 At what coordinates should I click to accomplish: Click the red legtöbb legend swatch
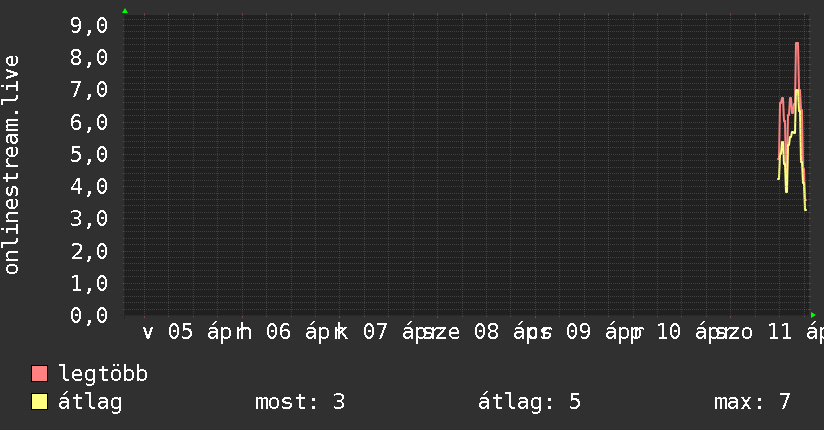40,374
